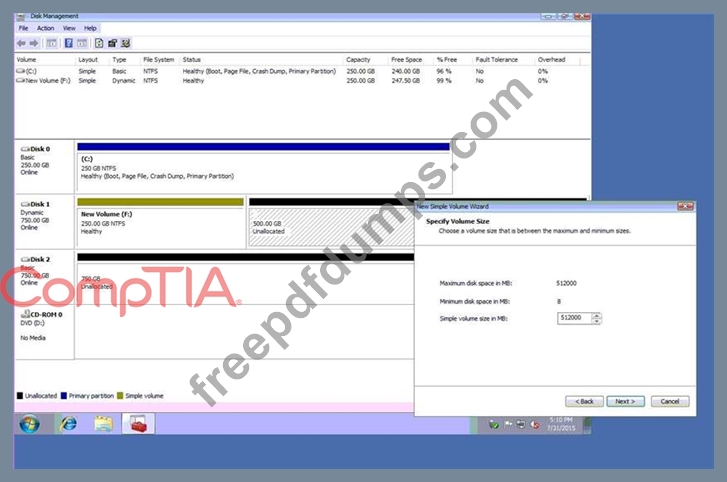
Task: Open the Action menu
Action: [x=46, y=28]
